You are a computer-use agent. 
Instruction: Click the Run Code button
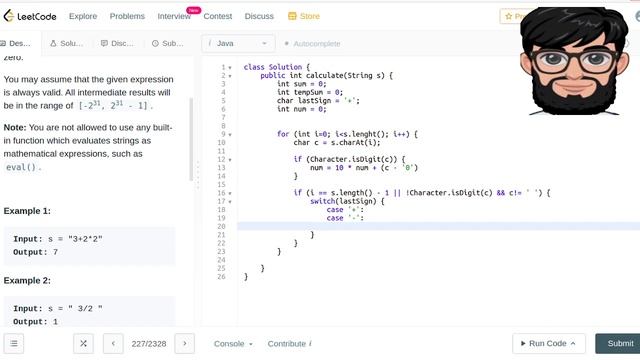[x=549, y=344]
